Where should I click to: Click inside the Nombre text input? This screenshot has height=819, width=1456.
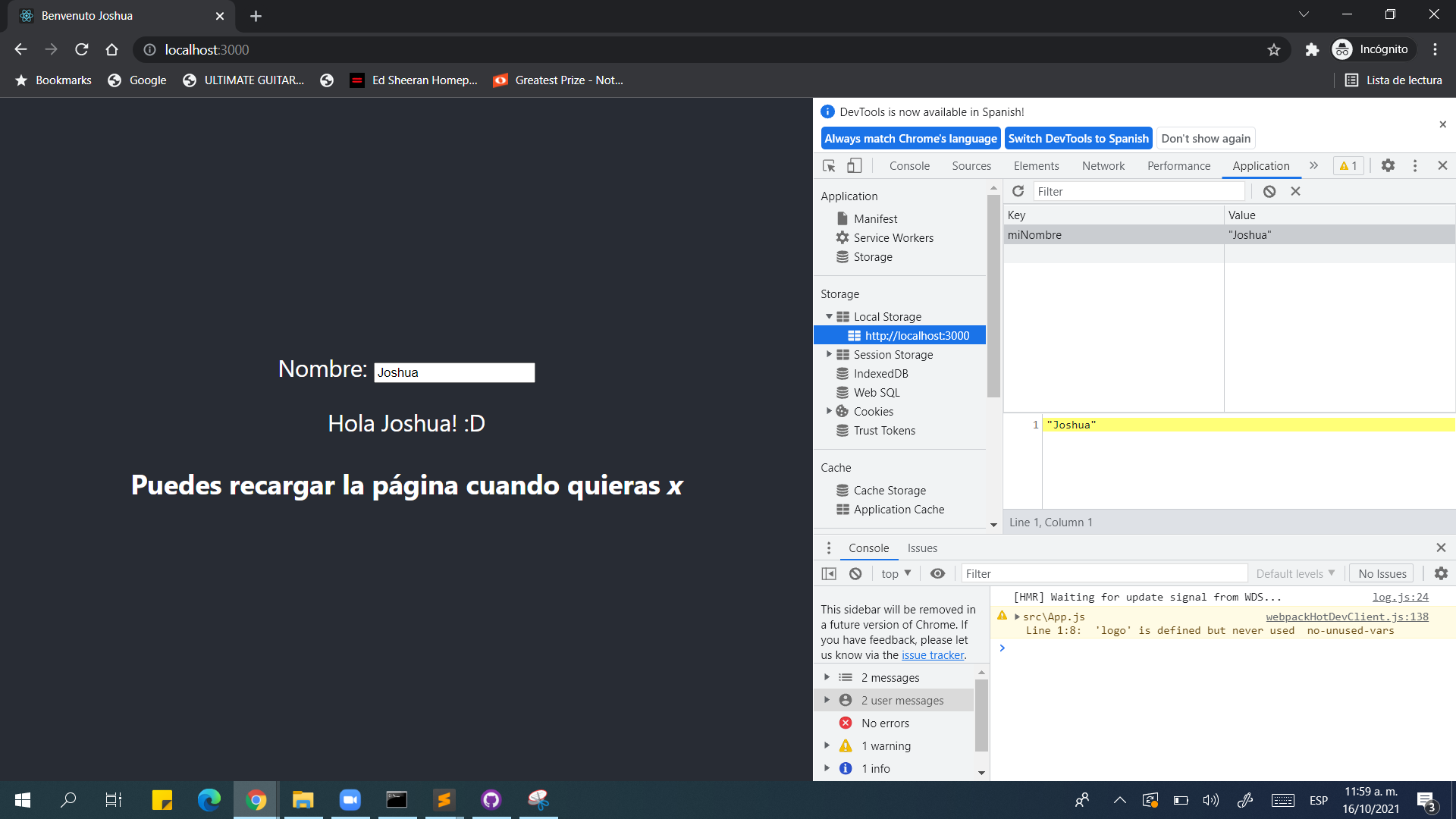tap(453, 372)
